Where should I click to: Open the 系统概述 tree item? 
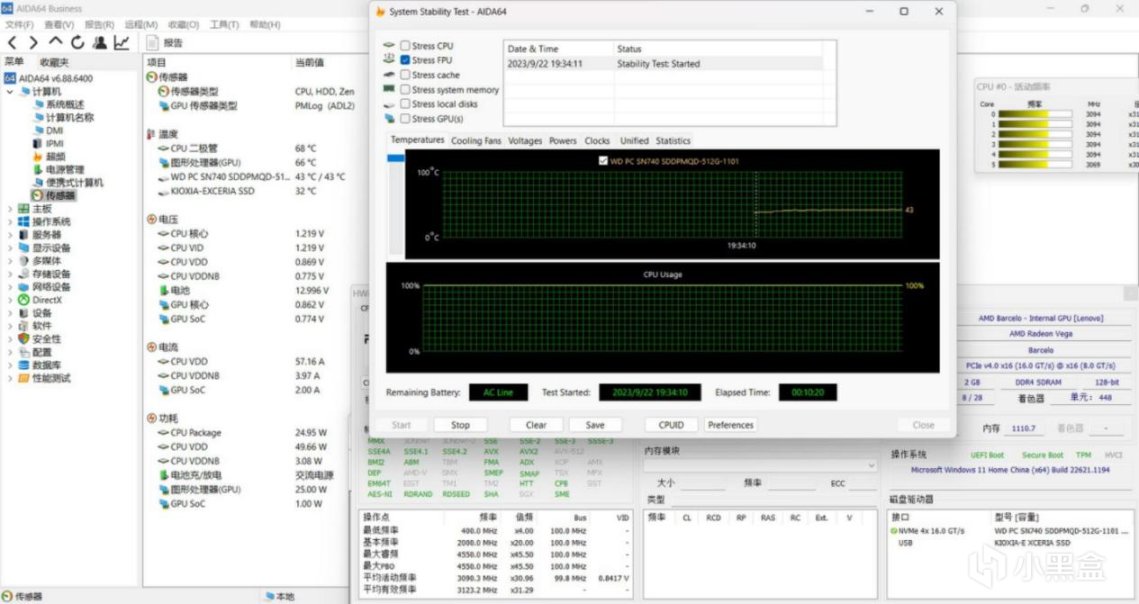pyautogui.click(x=58, y=105)
